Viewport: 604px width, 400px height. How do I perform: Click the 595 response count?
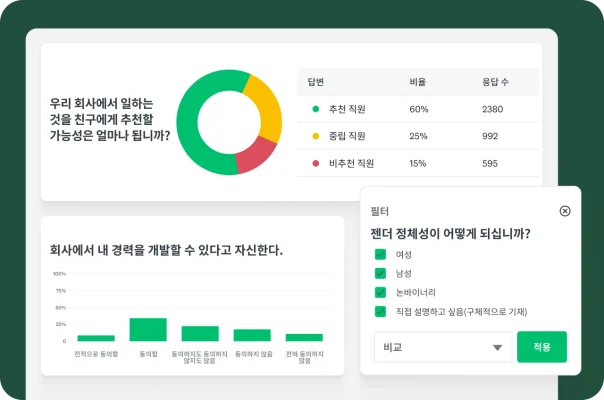click(490, 163)
